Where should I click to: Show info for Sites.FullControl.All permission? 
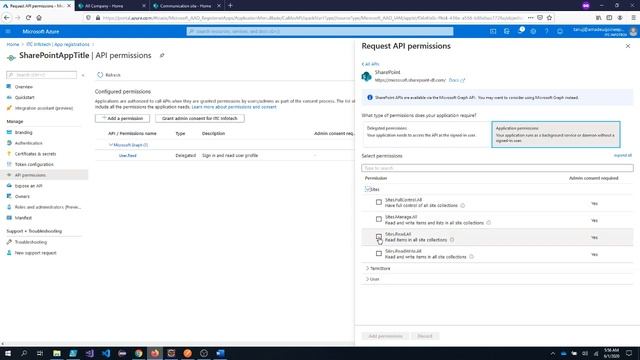pyautogui.click(x=462, y=206)
